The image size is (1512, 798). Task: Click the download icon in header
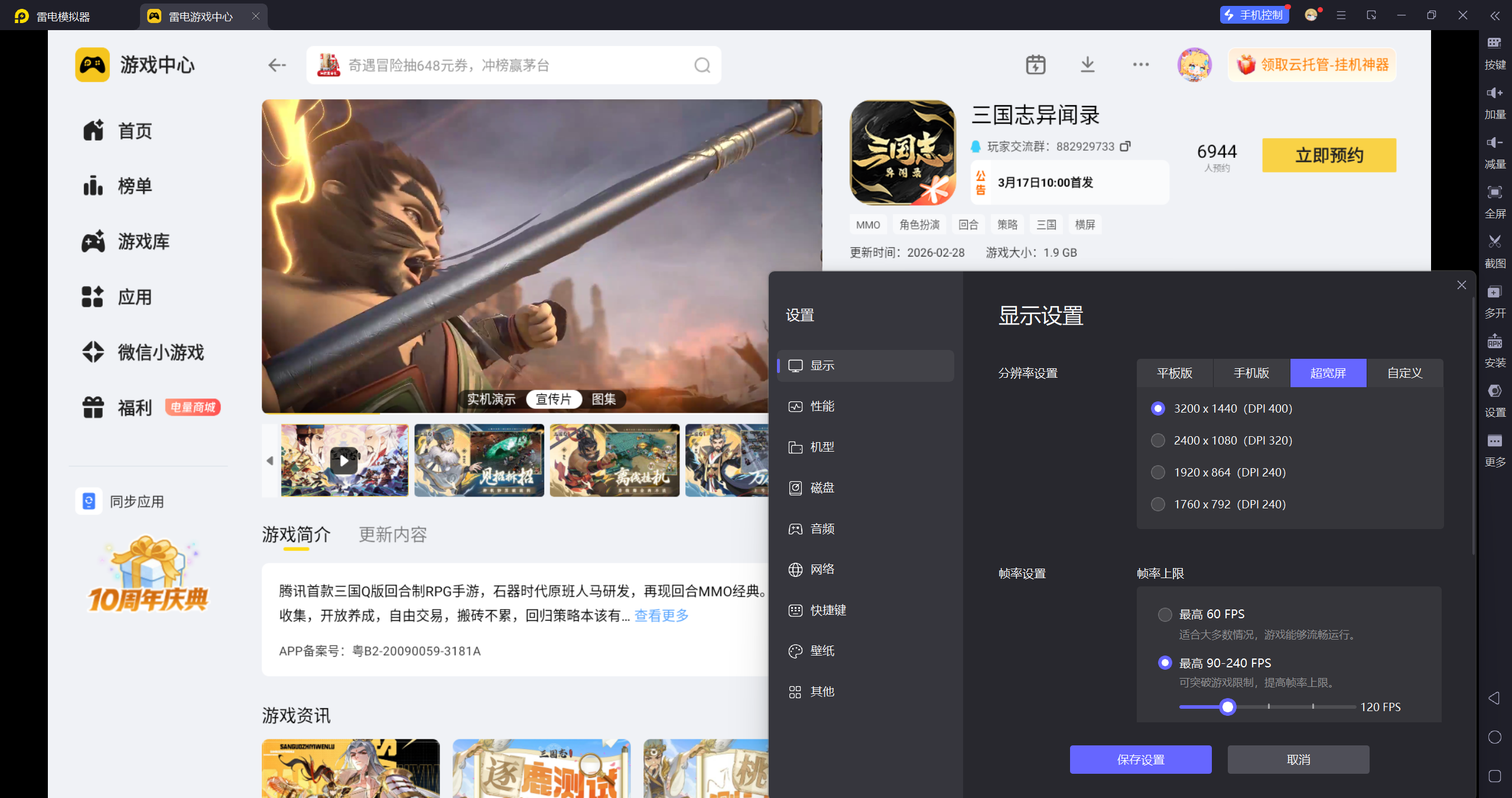click(x=1087, y=64)
